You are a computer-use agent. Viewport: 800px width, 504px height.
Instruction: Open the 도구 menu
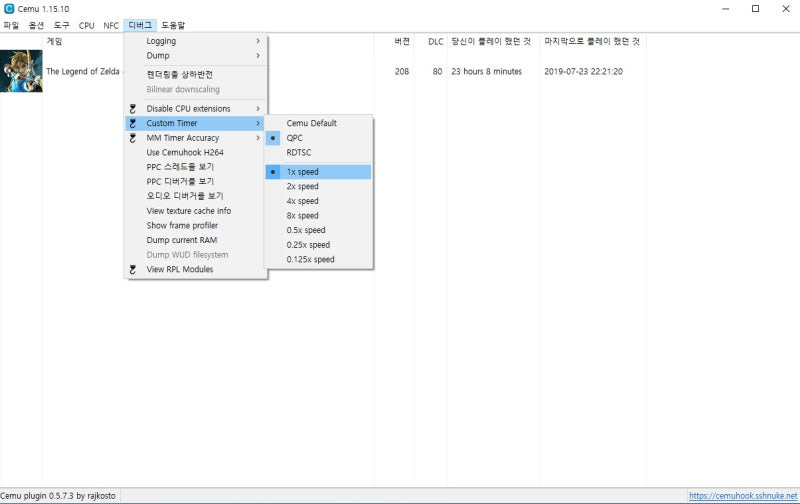point(62,25)
